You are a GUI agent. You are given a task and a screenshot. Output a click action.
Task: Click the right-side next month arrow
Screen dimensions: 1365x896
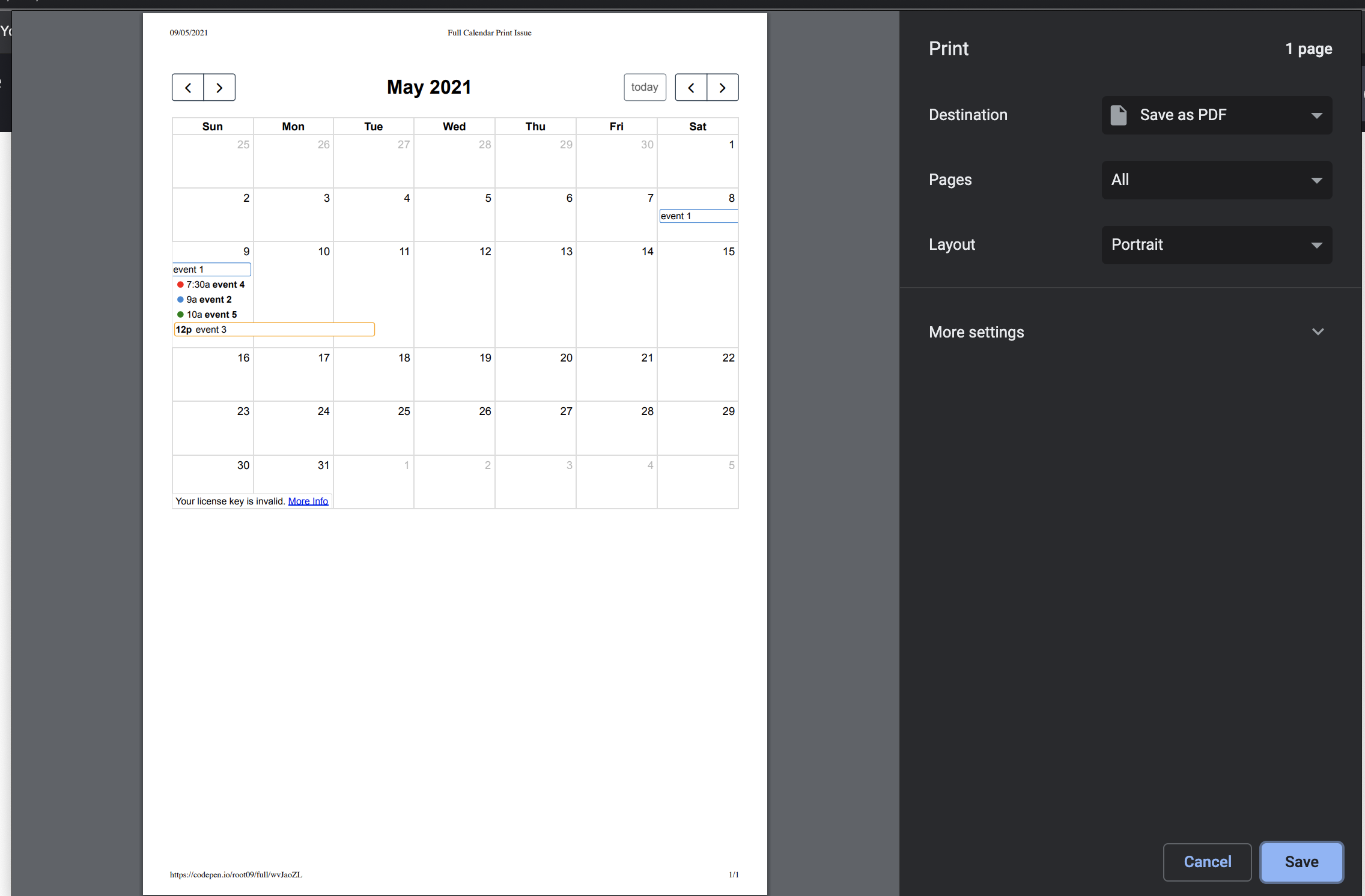(722, 88)
